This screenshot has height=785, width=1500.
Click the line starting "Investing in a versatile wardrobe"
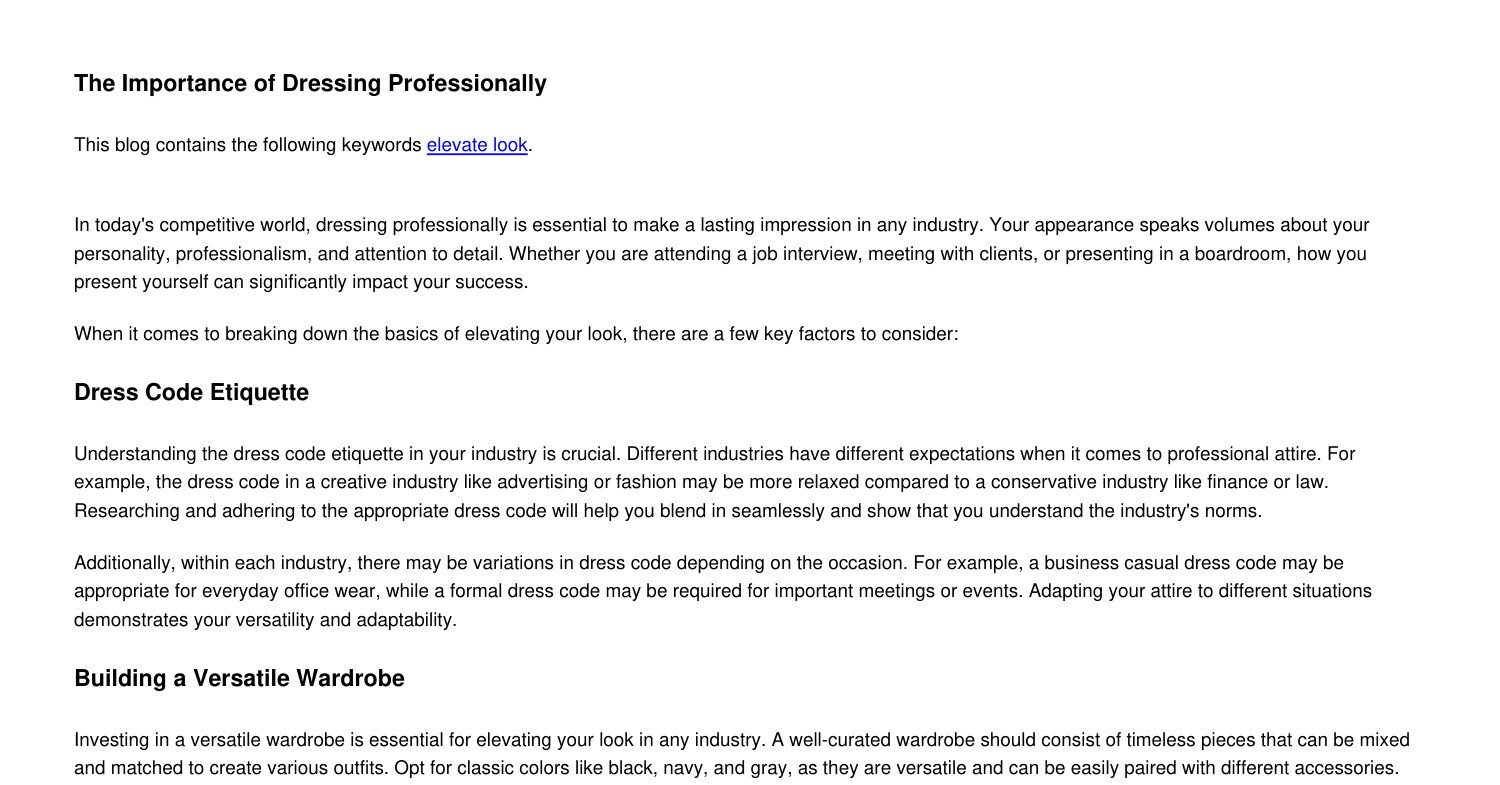click(x=741, y=740)
